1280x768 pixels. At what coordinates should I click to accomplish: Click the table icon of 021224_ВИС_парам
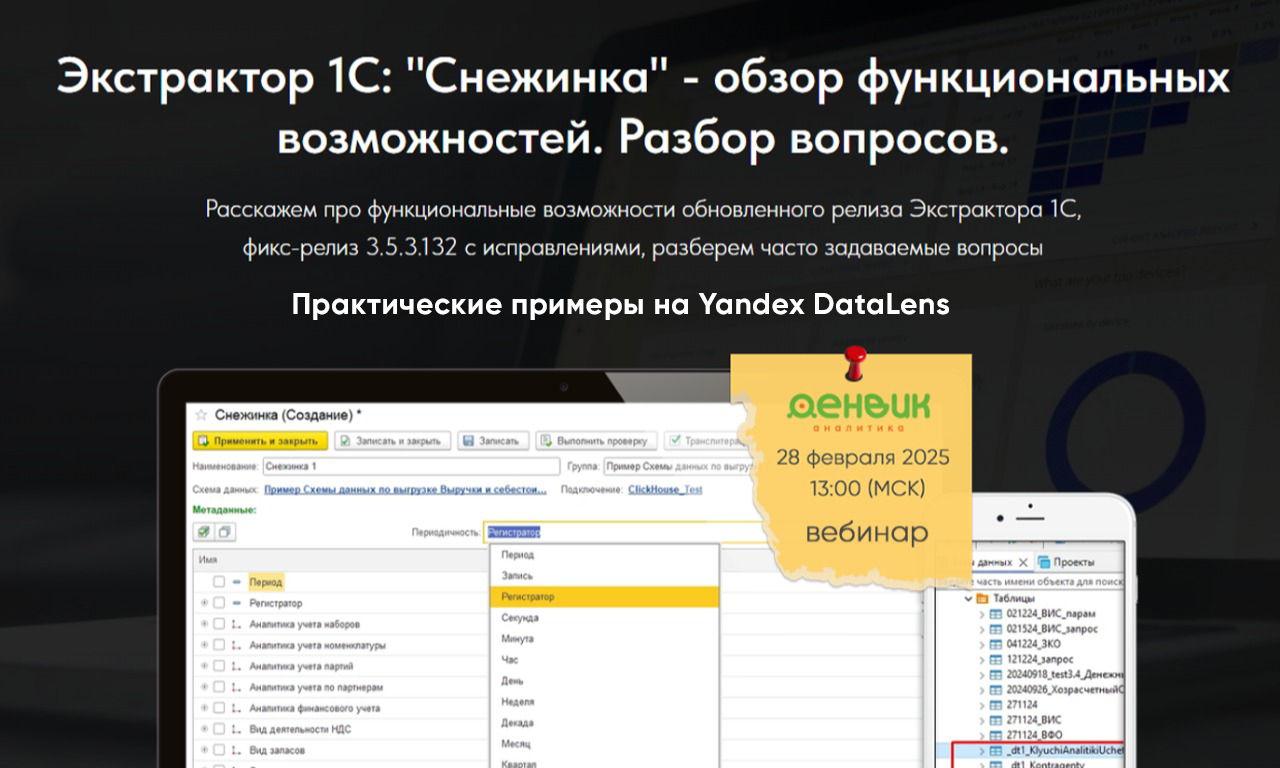[996, 614]
